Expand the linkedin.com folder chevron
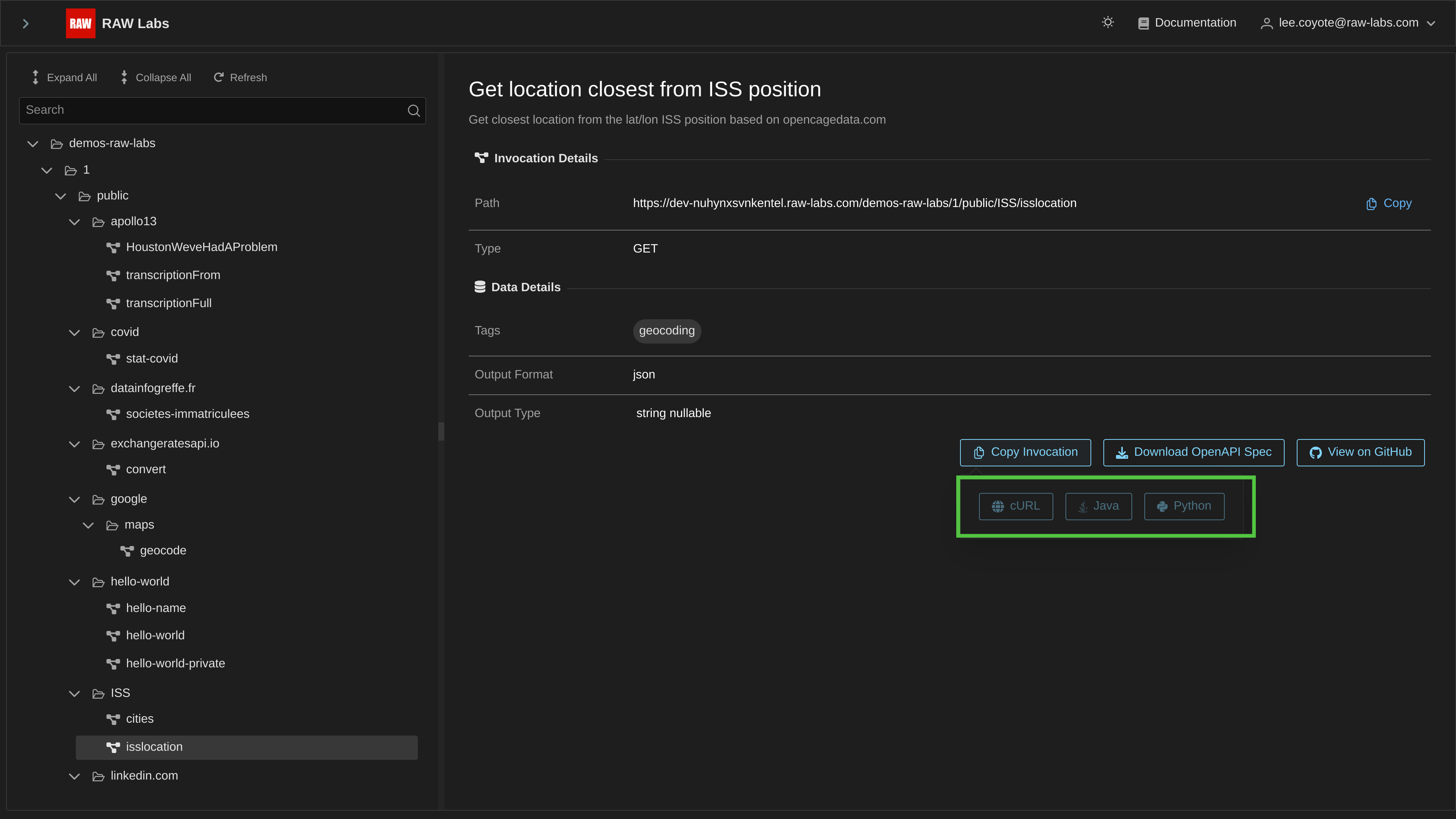 (x=74, y=776)
